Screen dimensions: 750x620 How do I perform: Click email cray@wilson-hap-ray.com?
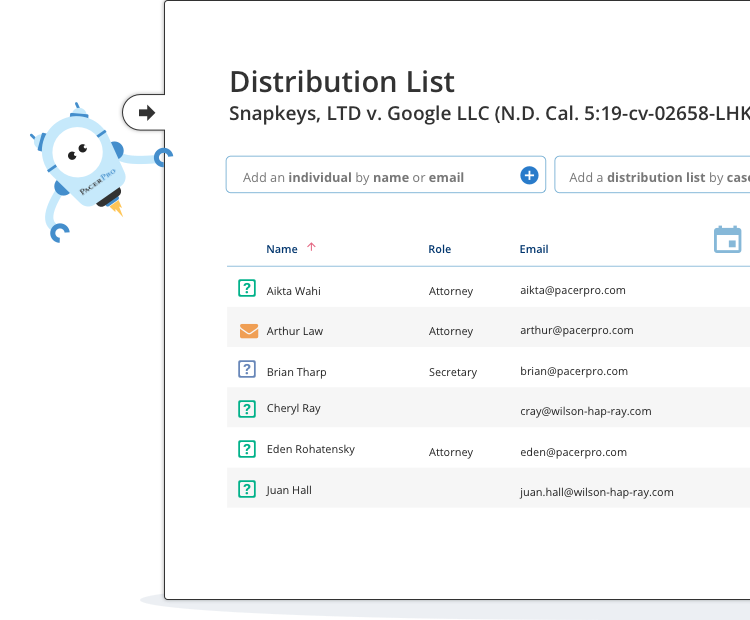586,411
